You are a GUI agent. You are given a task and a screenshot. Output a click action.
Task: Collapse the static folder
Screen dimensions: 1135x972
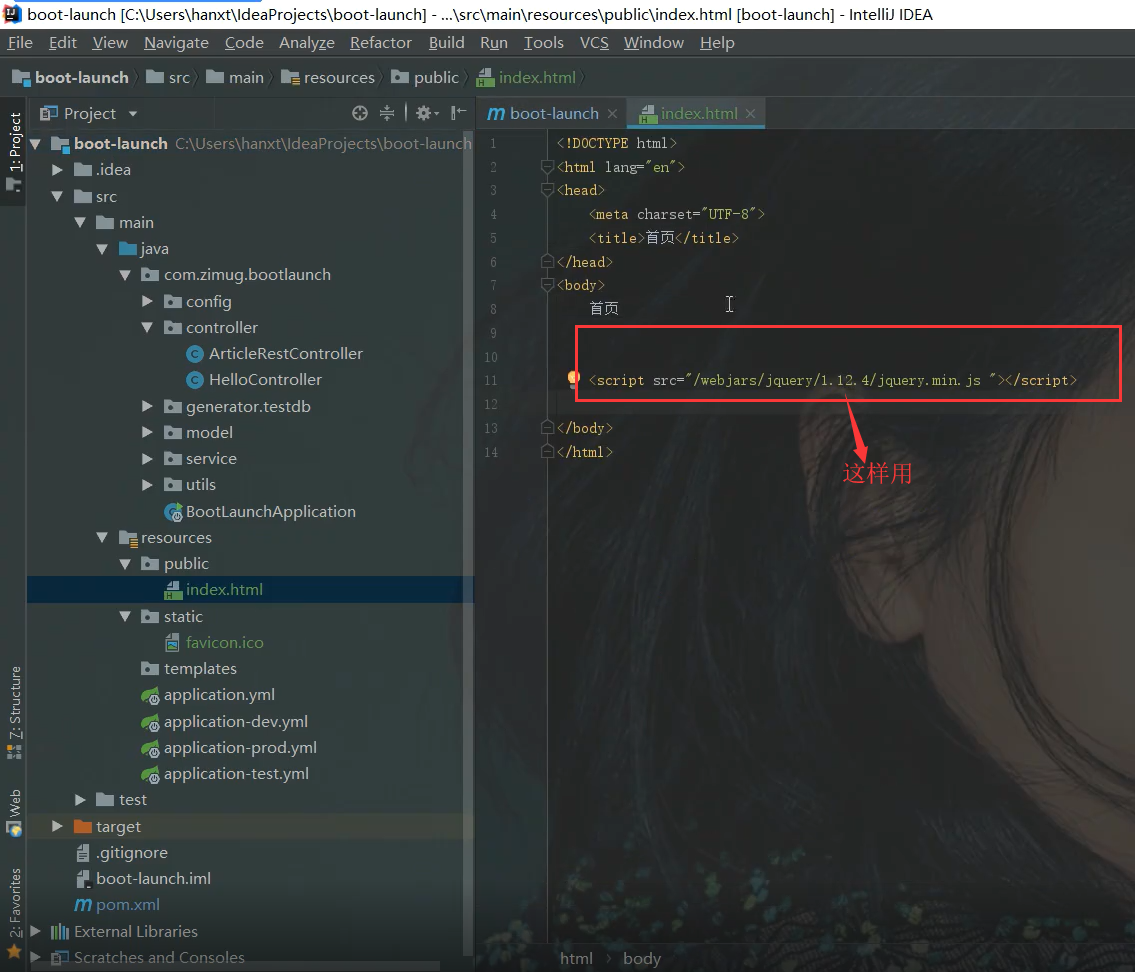125,616
